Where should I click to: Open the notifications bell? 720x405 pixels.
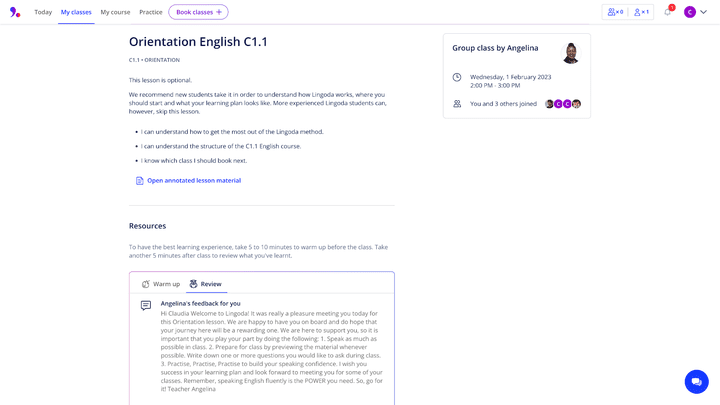pyautogui.click(x=668, y=12)
